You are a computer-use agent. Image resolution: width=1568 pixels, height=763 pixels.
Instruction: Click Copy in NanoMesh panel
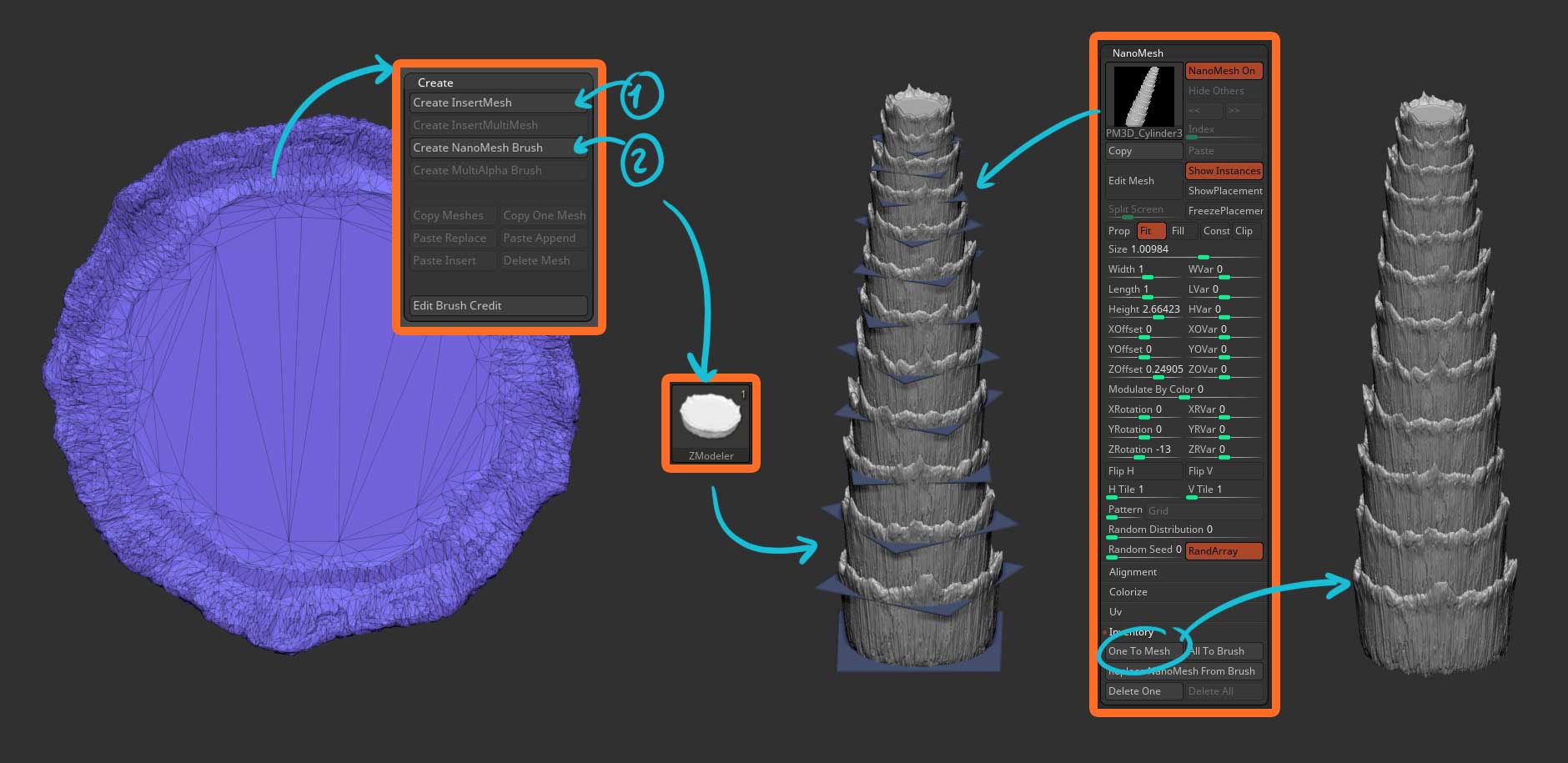tap(1143, 151)
